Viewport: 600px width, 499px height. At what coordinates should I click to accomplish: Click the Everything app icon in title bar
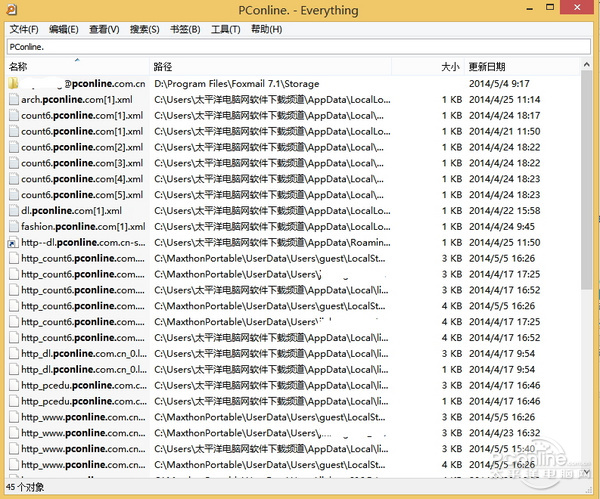click(11, 9)
